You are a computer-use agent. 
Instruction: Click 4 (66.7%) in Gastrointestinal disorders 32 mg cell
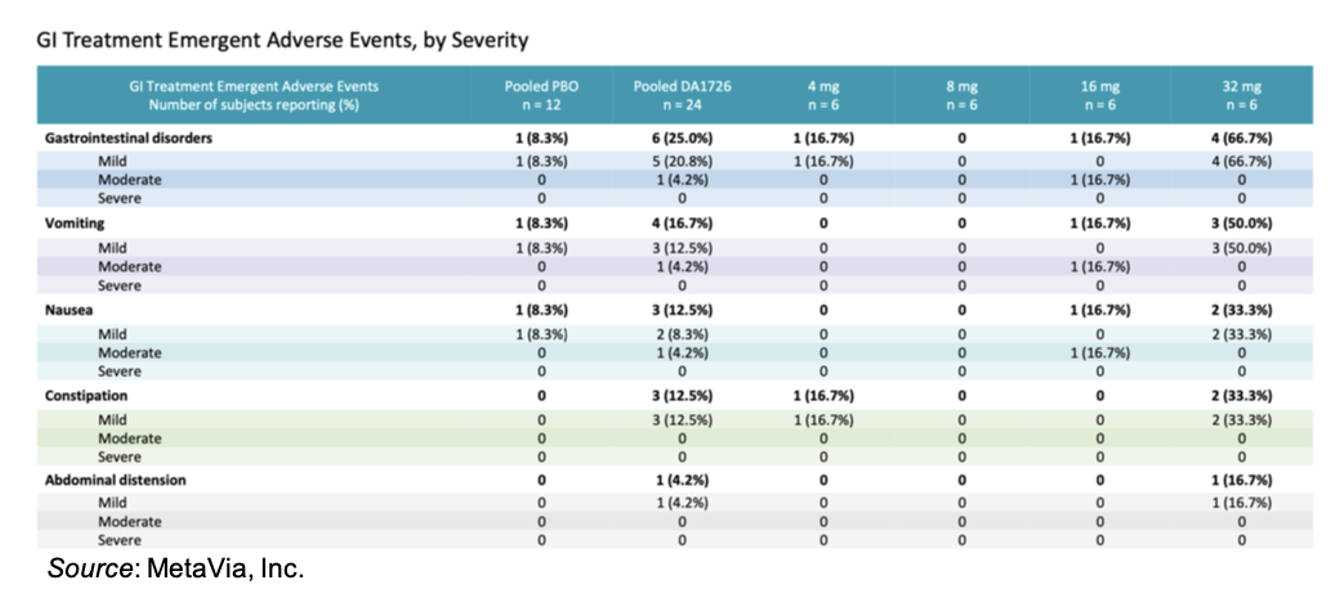pos(1241,139)
